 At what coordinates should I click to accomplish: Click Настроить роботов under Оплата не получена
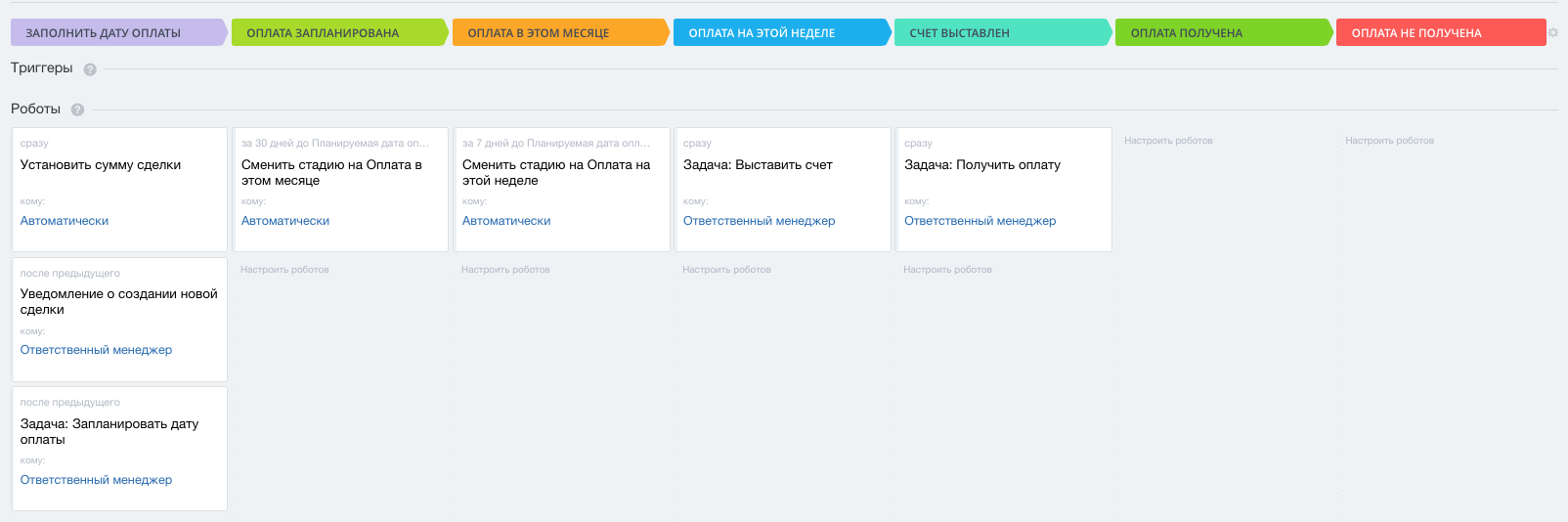pyautogui.click(x=1389, y=141)
